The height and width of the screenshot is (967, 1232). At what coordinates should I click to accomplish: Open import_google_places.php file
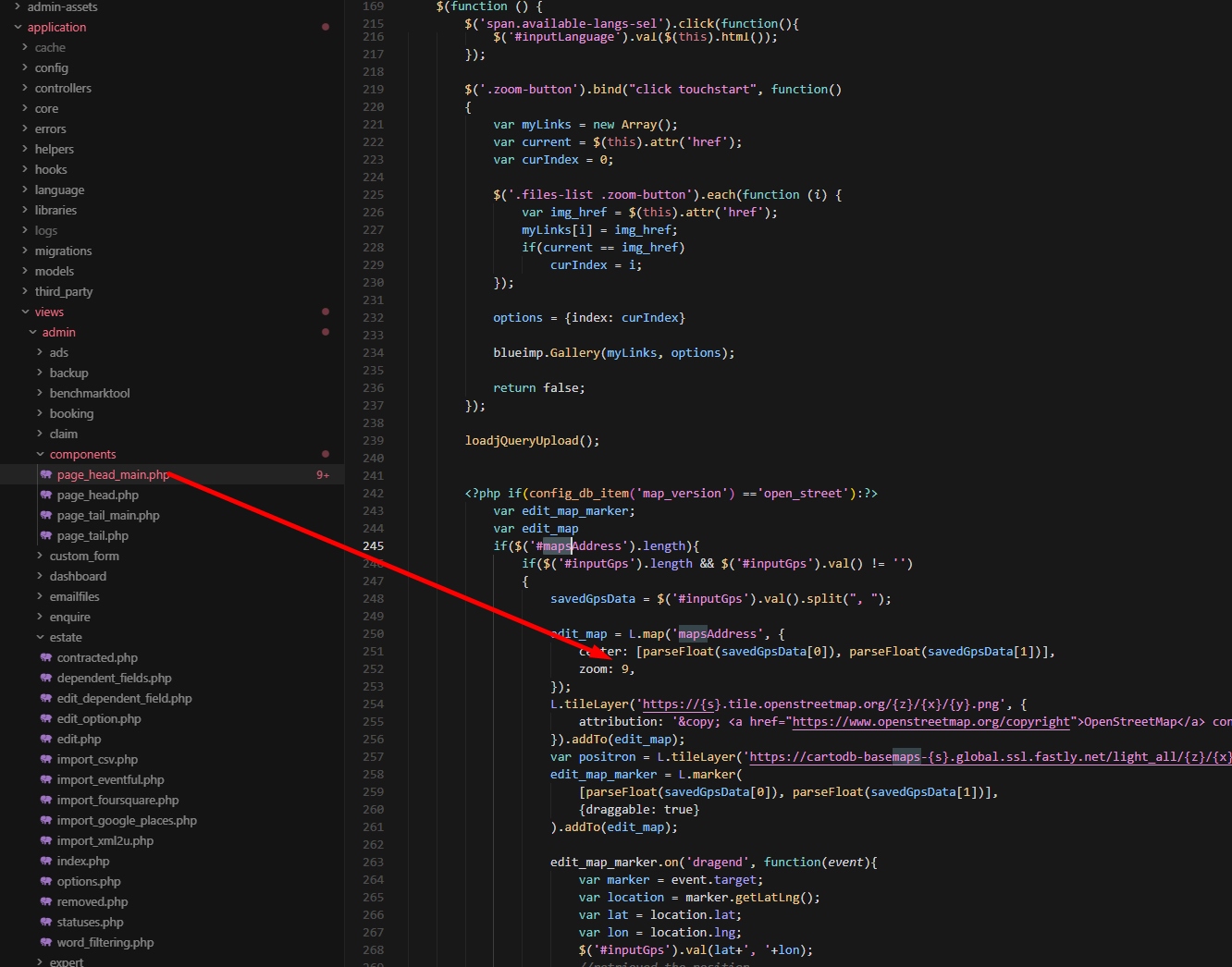(127, 821)
